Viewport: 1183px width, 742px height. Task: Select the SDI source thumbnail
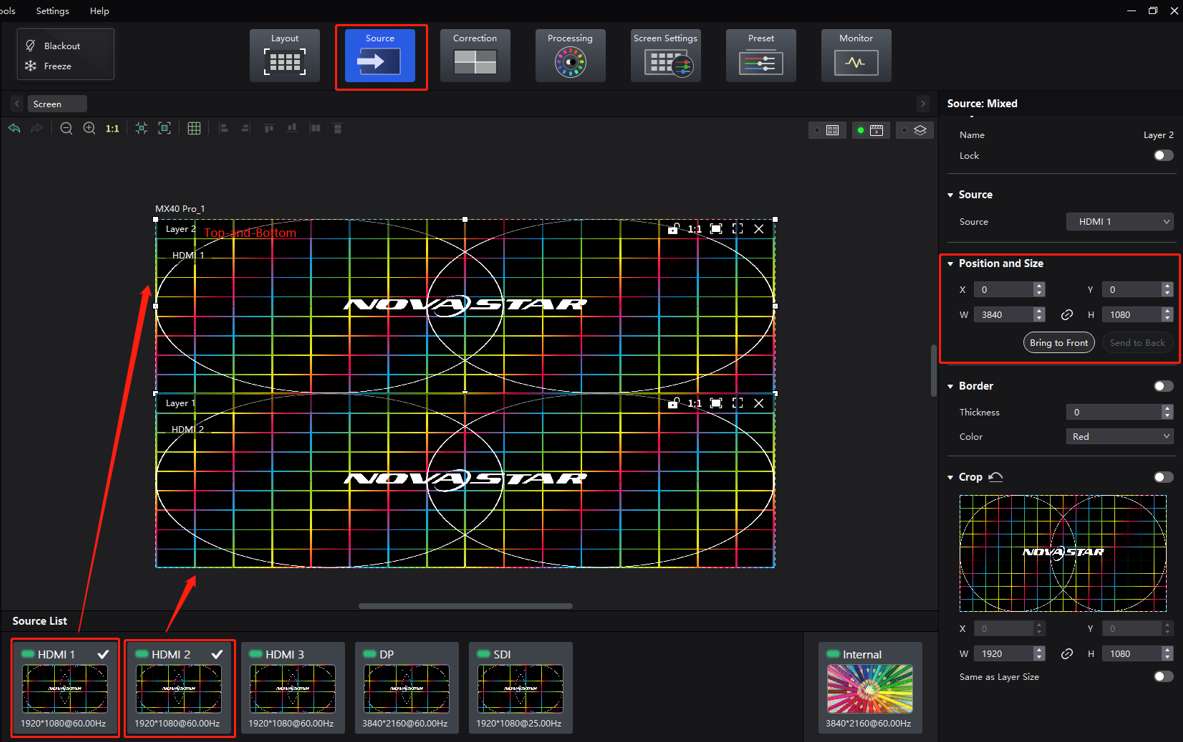click(521, 688)
